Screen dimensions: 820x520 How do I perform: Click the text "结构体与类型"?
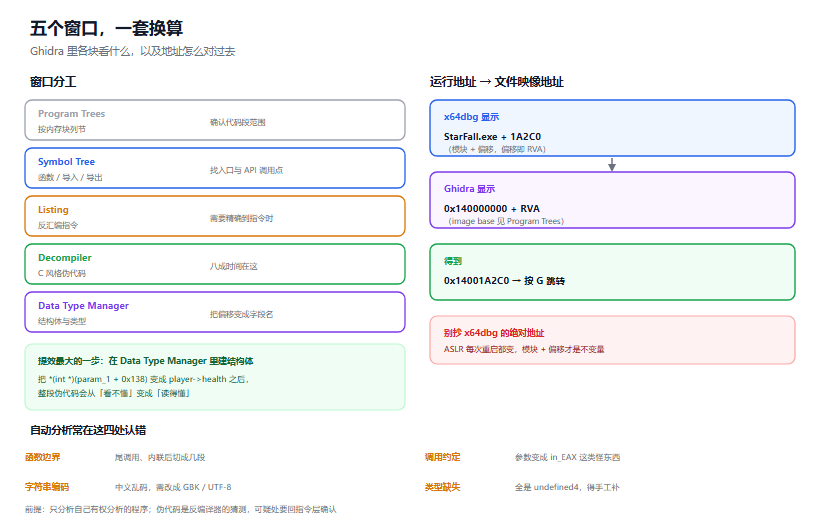[62, 321]
